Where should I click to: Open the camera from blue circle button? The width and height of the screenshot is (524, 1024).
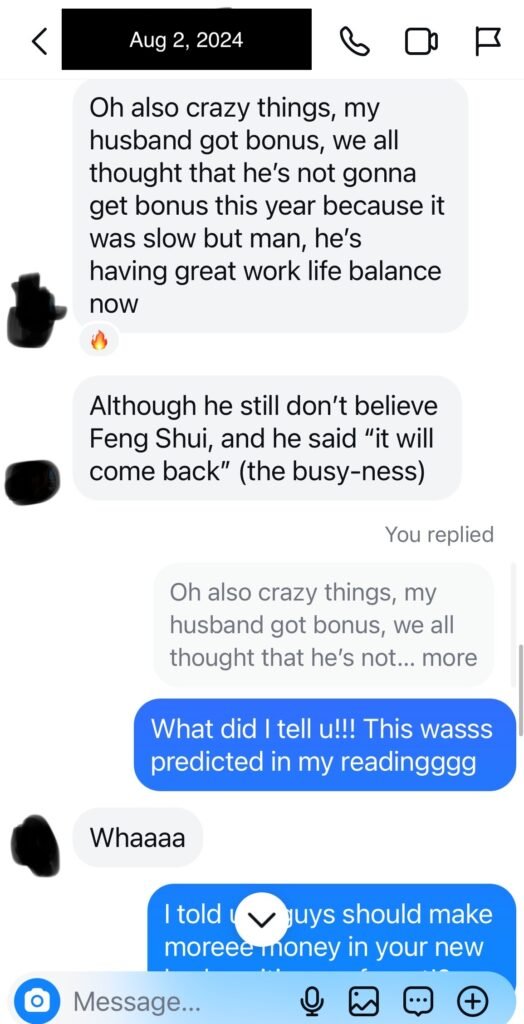click(40, 1000)
